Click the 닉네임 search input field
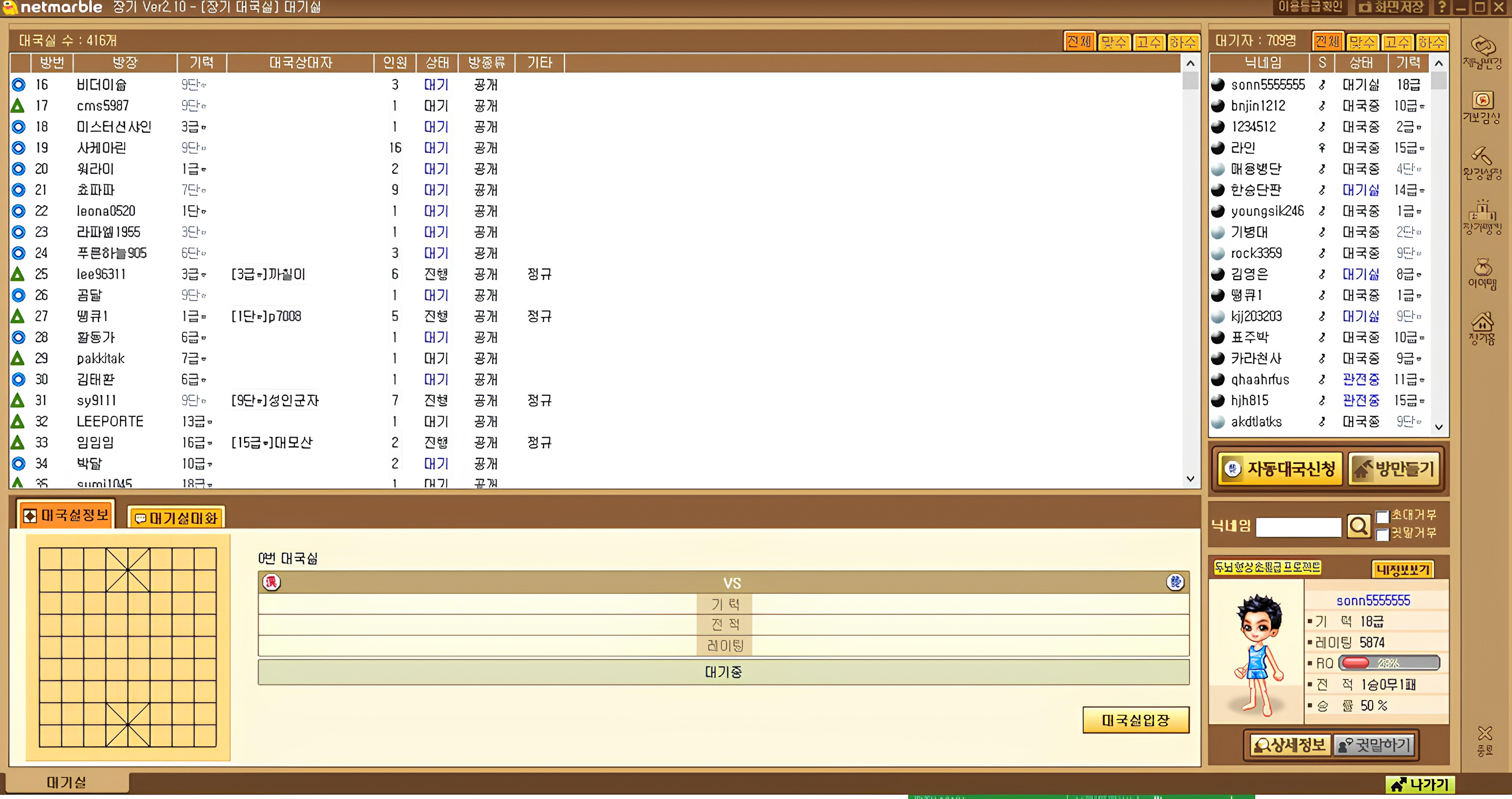This screenshot has width=1512, height=799. tap(1298, 527)
